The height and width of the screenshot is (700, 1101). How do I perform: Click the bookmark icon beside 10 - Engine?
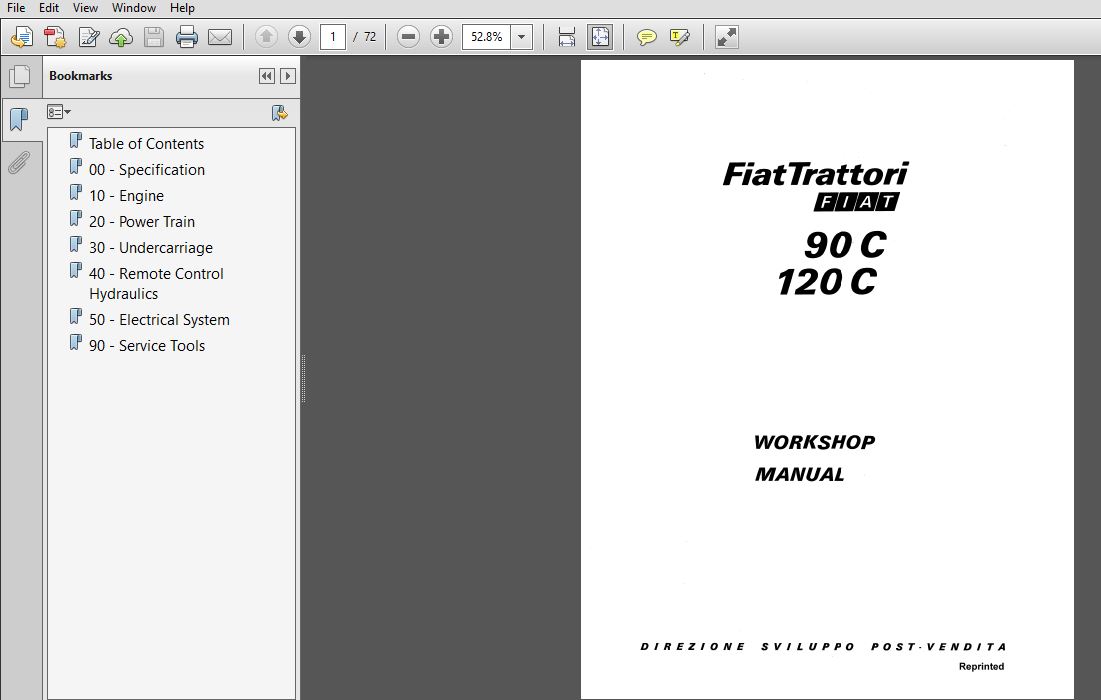[76, 193]
